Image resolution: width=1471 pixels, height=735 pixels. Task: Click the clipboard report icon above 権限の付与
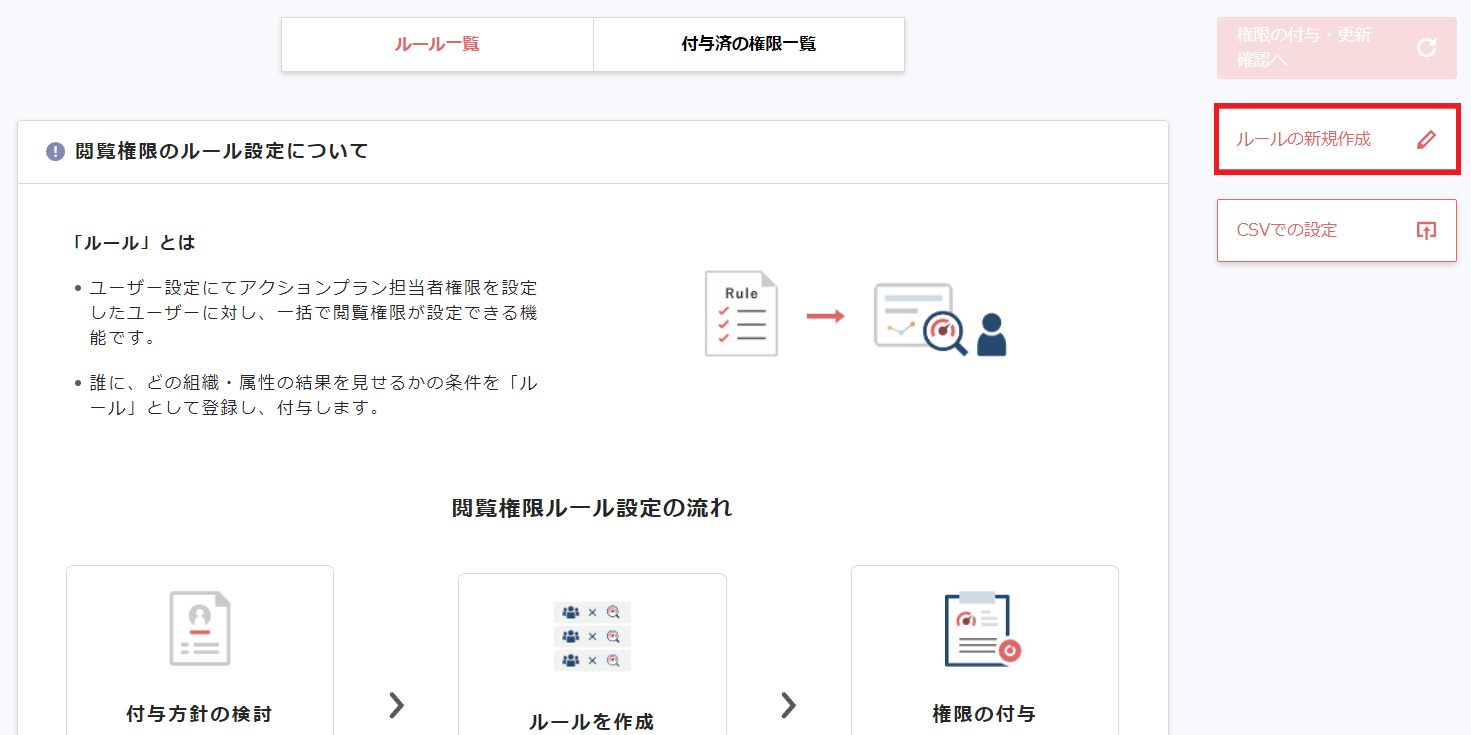[982, 630]
